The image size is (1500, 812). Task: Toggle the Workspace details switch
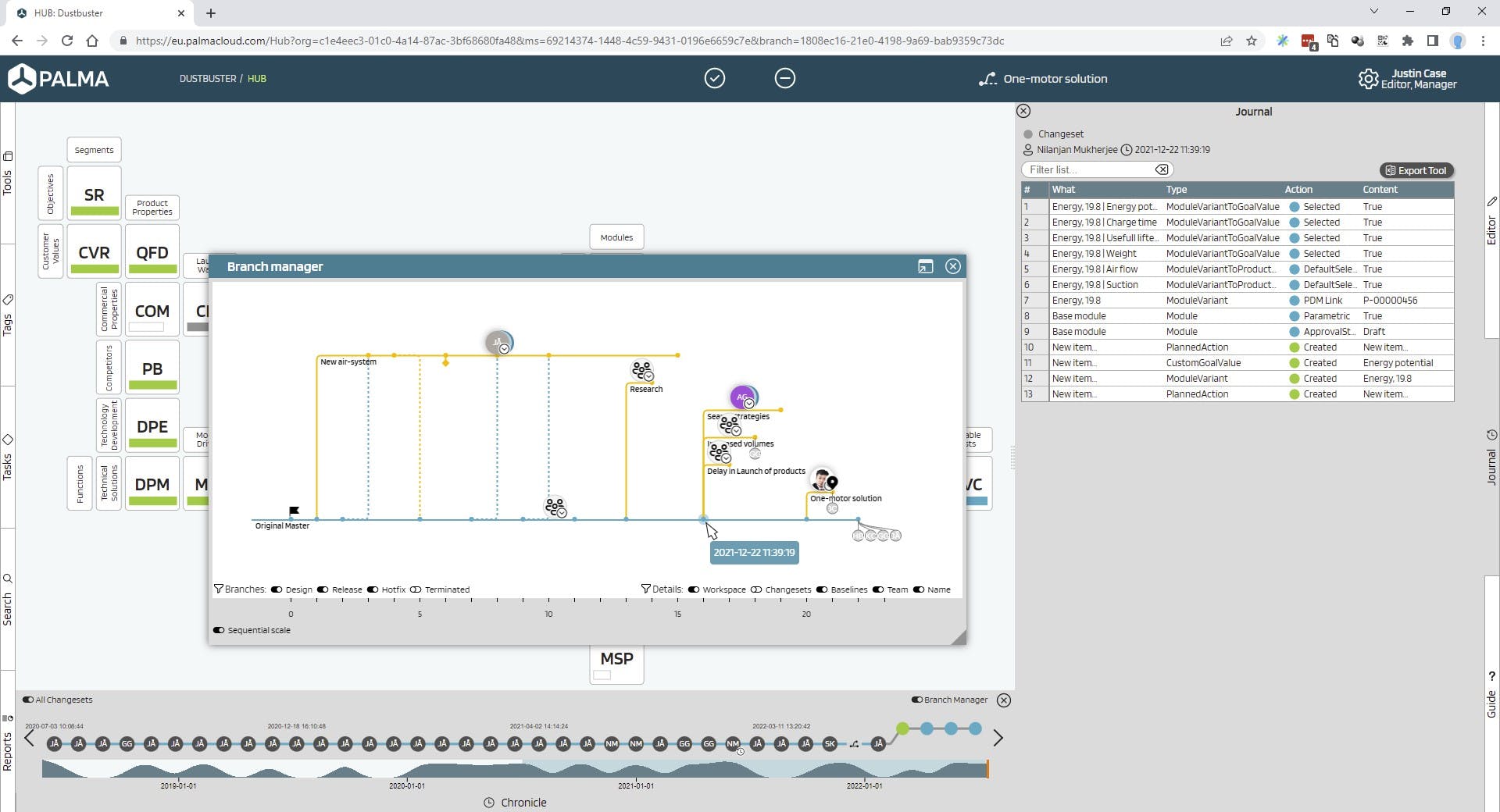pyautogui.click(x=694, y=589)
